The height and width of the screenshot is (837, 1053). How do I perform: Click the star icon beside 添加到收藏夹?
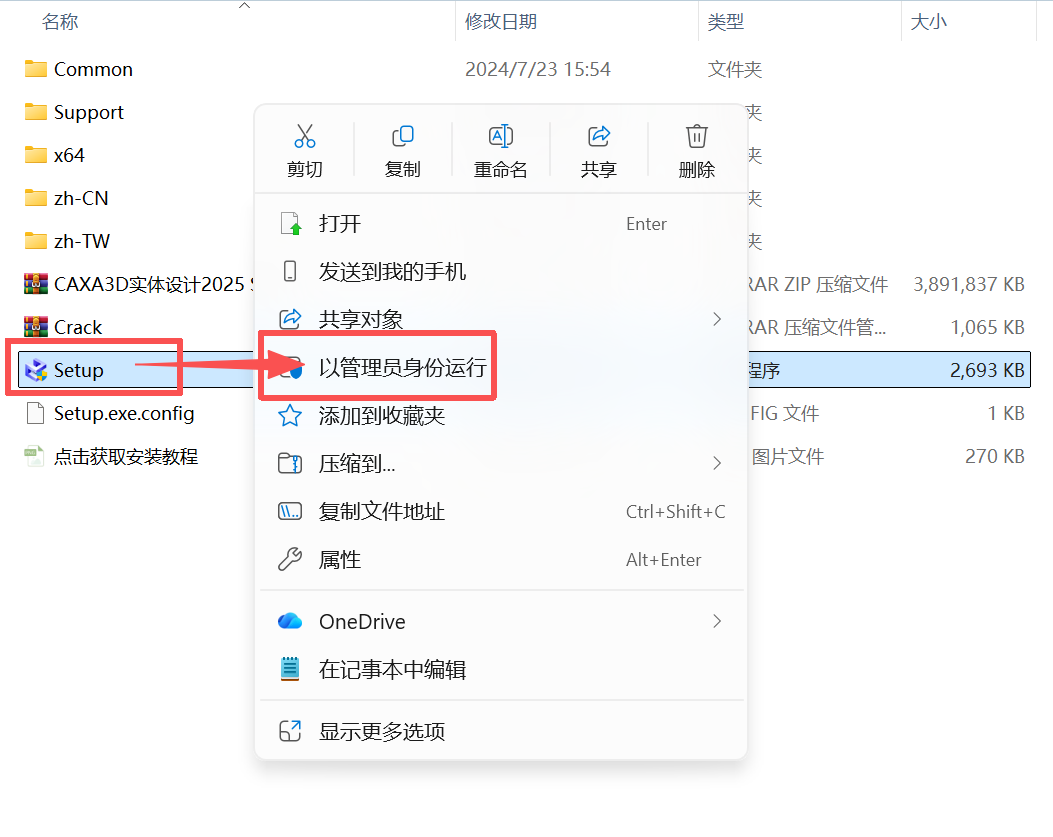pyautogui.click(x=290, y=416)
